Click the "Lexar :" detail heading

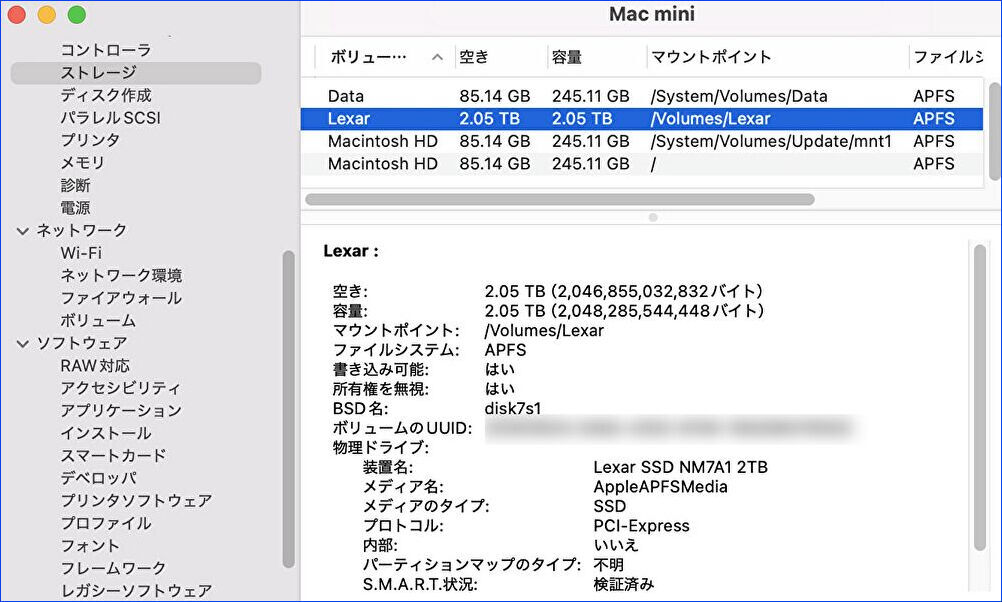pos(351,251)
